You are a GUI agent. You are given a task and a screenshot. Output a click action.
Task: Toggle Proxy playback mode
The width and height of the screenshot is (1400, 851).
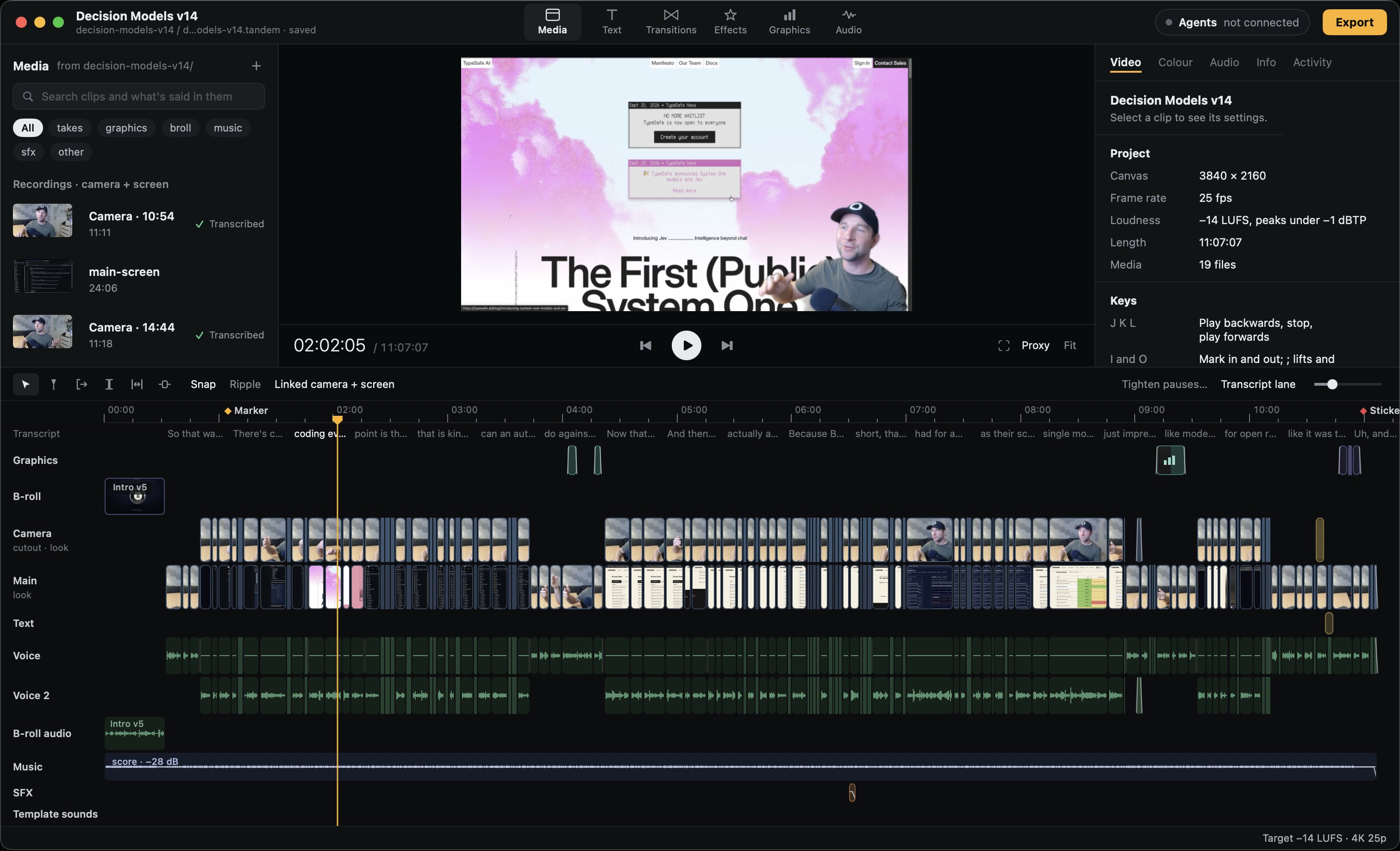[1035, 345]
